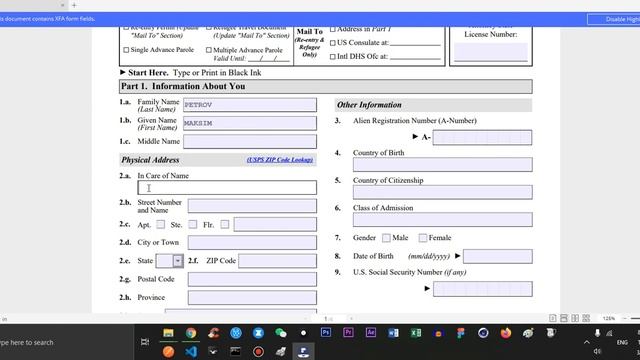Click the License Number field
This screenshot has width=640, height=360.
tap(491, 52)
